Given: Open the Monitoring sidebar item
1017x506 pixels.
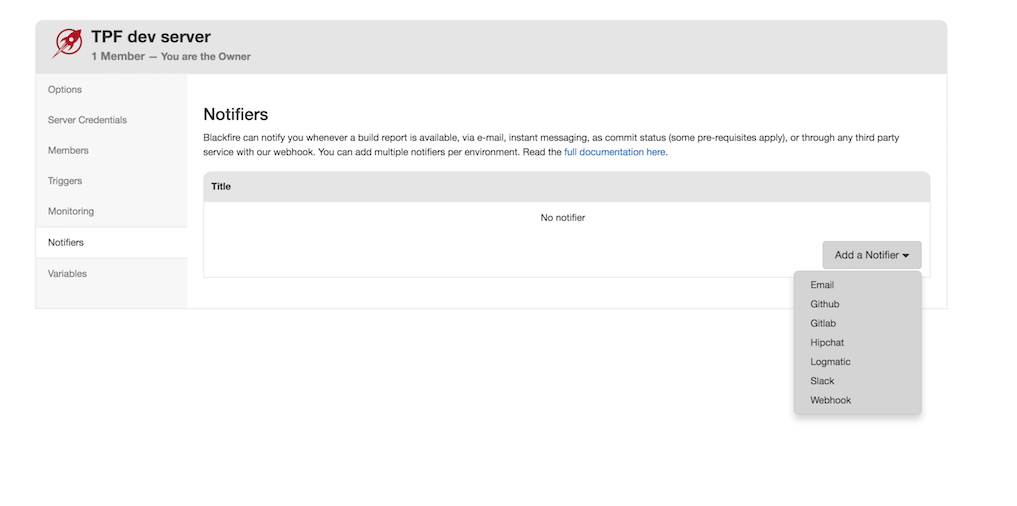Looking at the screenshot, I should click(71, 212).
